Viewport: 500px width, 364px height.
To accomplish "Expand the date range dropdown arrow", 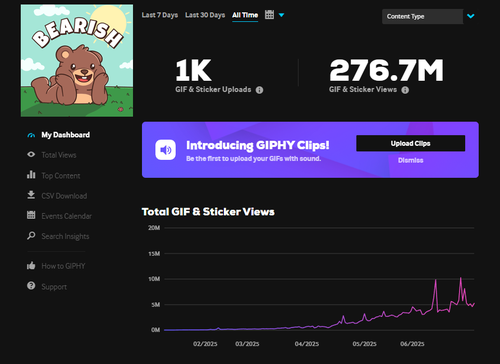I will [281, 15].
